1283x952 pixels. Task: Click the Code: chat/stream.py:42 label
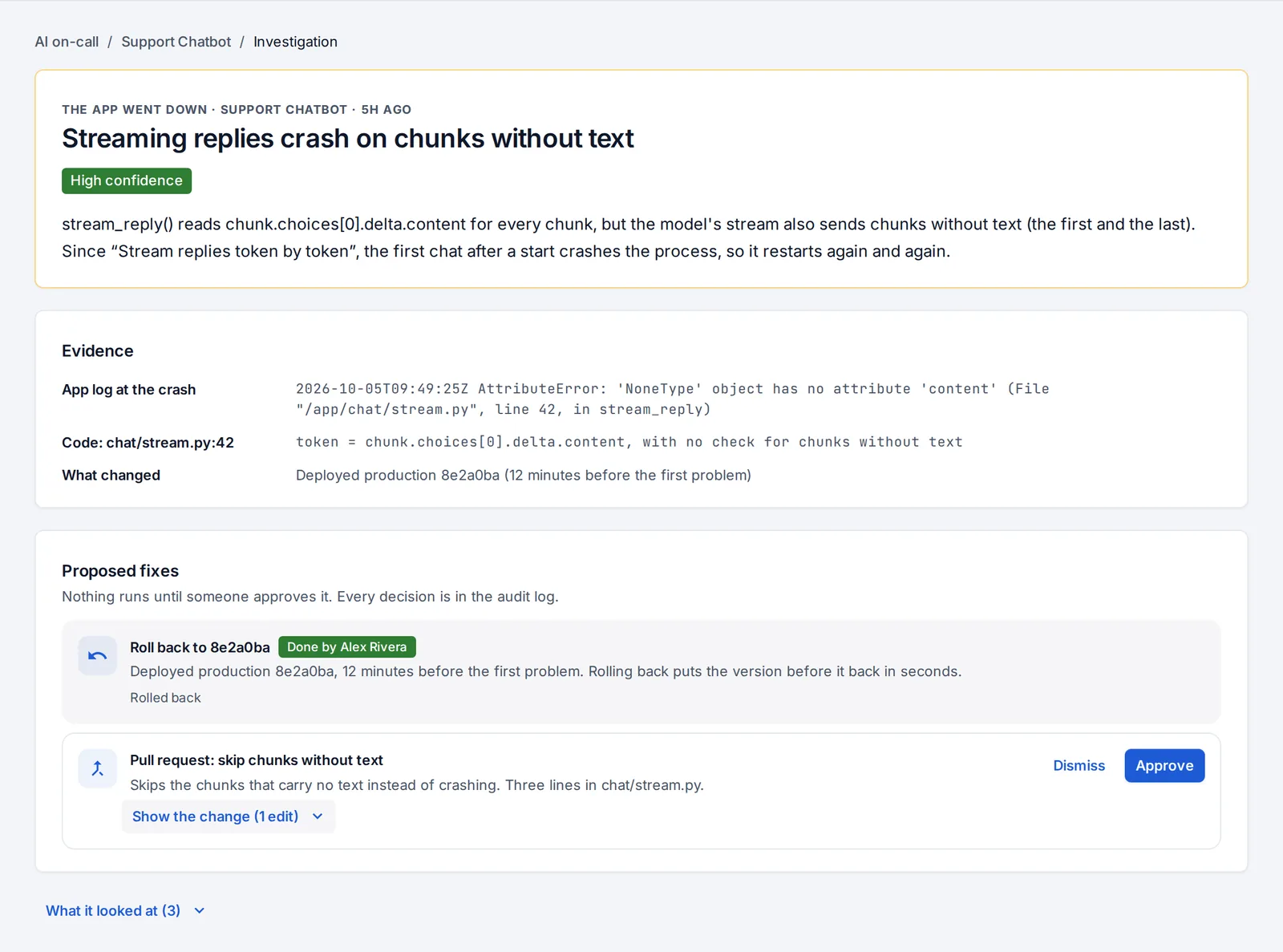coord(148,443)
